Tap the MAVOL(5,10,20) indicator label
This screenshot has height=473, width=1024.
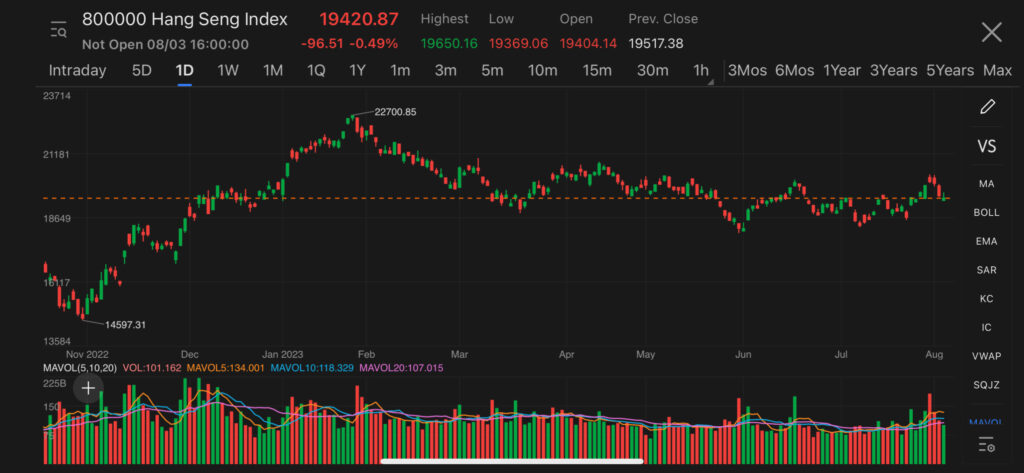coord(80,368)
